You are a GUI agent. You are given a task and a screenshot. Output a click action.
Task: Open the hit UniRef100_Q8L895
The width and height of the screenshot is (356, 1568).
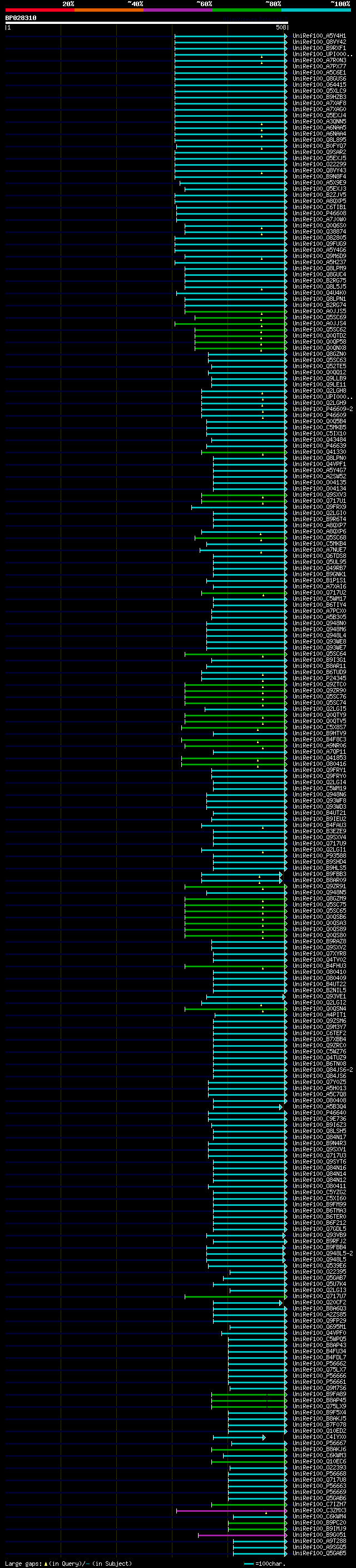(319, 140)
